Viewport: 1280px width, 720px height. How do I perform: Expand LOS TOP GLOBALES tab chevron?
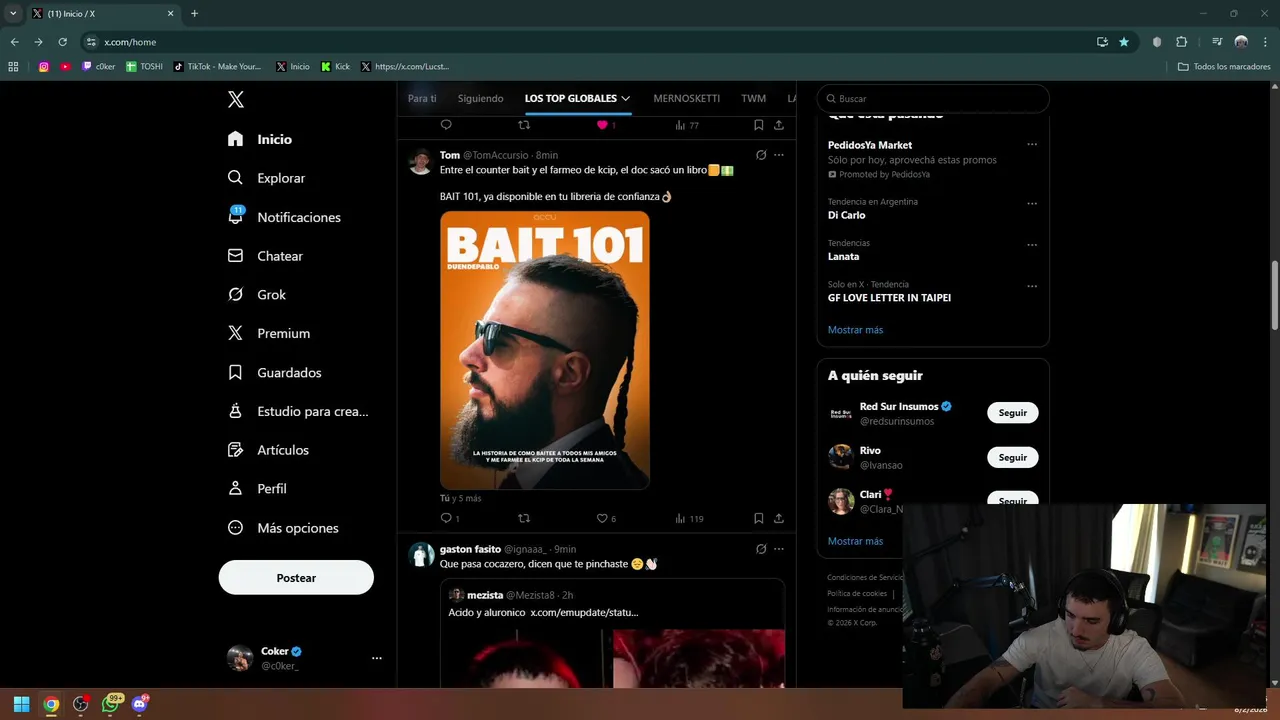(x=626, y=99)
